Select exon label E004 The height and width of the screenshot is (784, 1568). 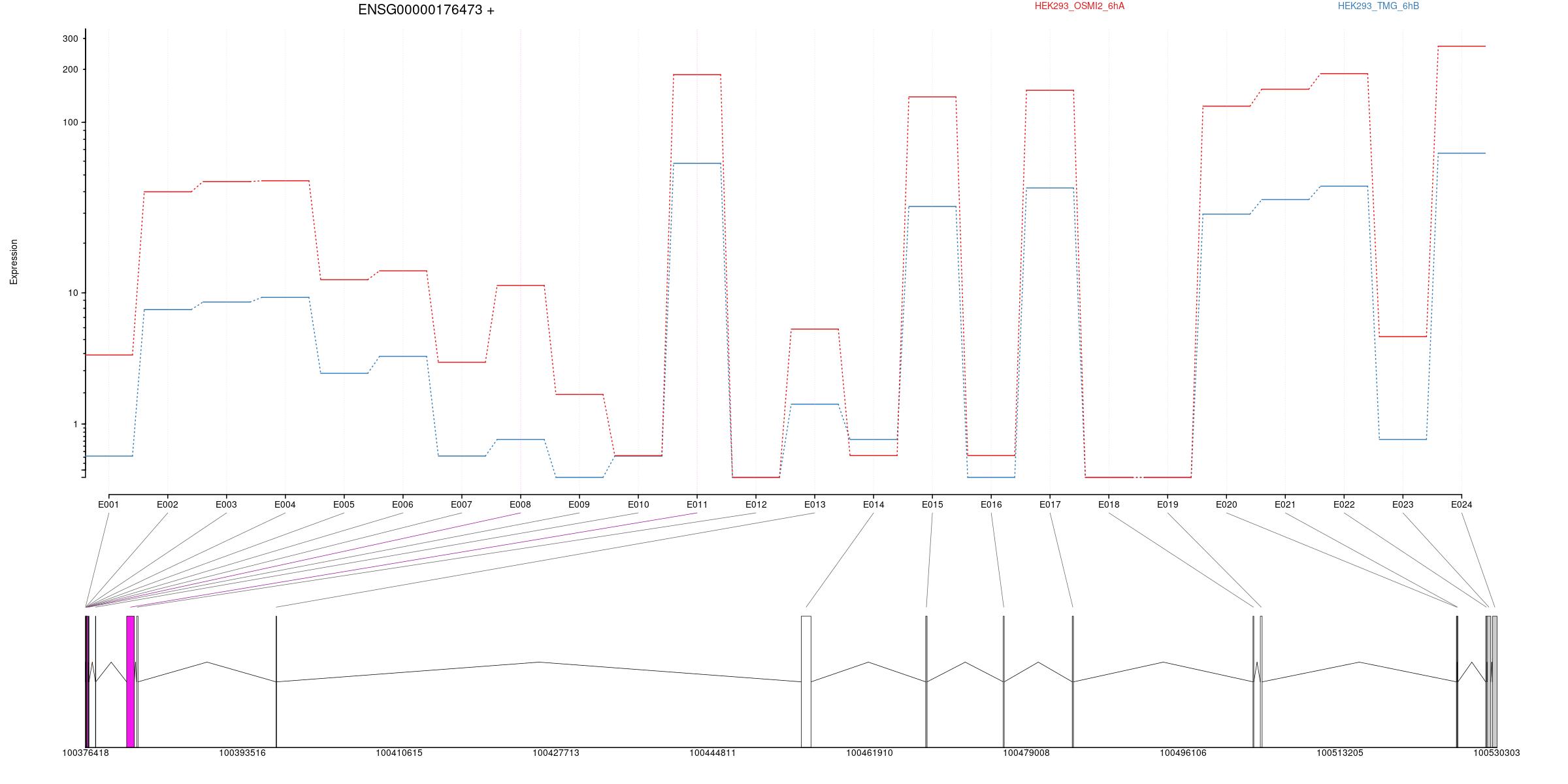click(x=285, y=504)
